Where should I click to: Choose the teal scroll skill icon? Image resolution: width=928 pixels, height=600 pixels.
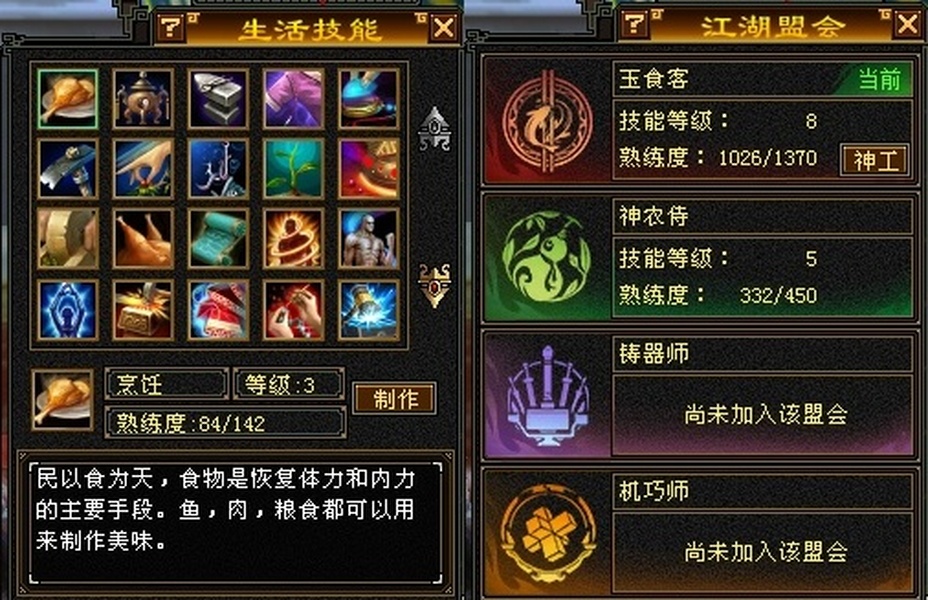(x=218, y=239)
